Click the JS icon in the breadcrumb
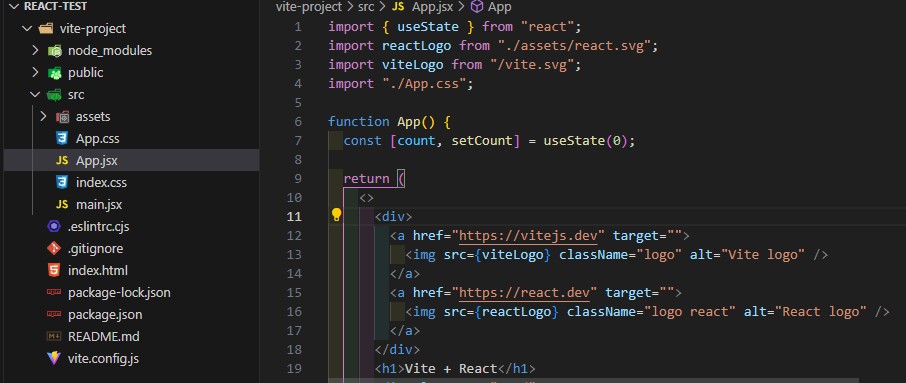Image resolution: width=906 pixels, height=383 pixels. (398, 7)
